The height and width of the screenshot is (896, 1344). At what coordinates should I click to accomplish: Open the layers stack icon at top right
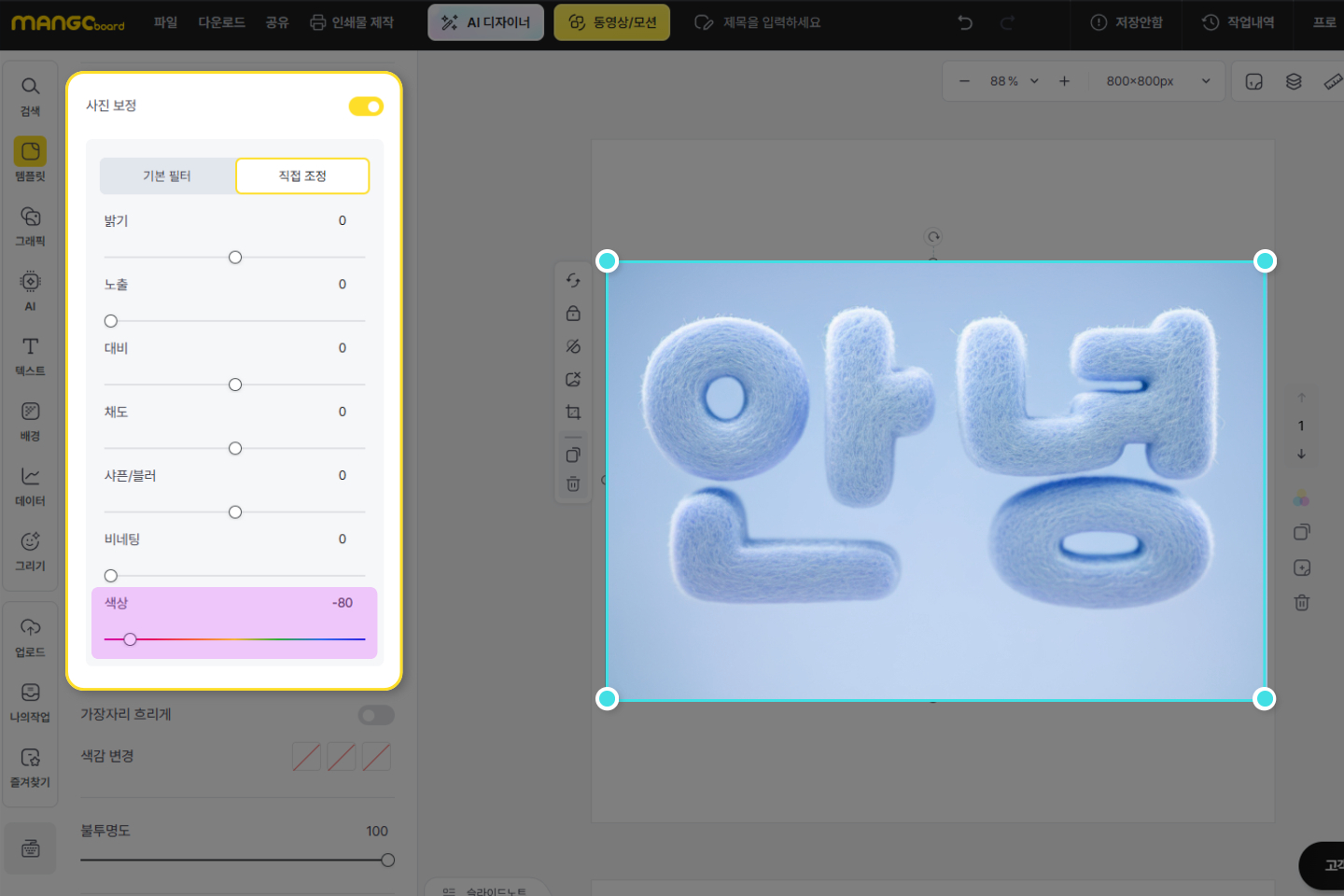click(x=1294, y=81)
